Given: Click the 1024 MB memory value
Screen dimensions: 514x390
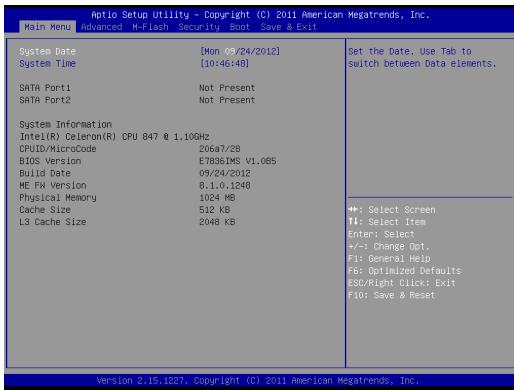Looking at the screenshot, I should pos(217,198).
